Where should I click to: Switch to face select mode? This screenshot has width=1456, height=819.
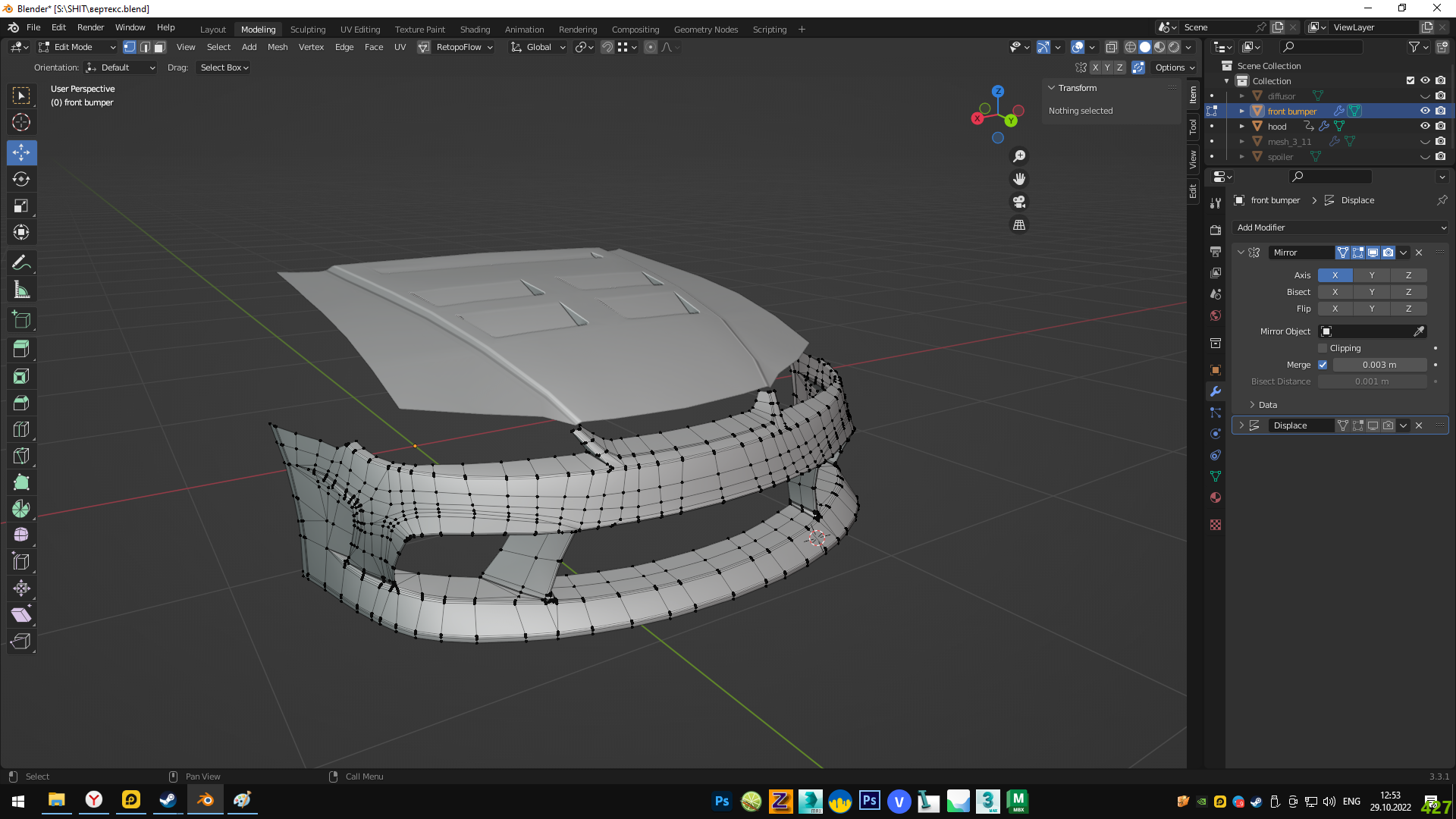point(160,47)
